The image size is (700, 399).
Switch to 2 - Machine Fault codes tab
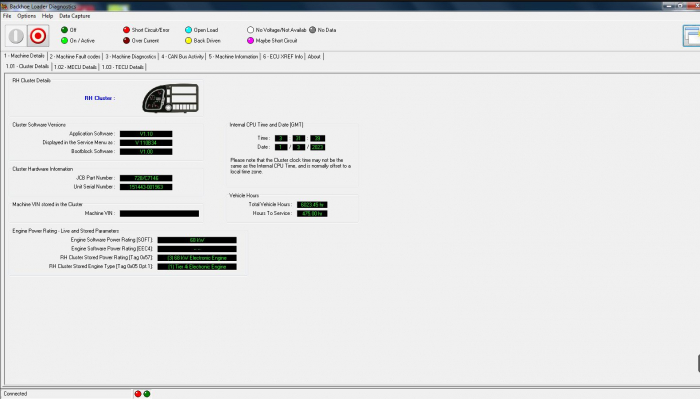[x=75, y=57]
